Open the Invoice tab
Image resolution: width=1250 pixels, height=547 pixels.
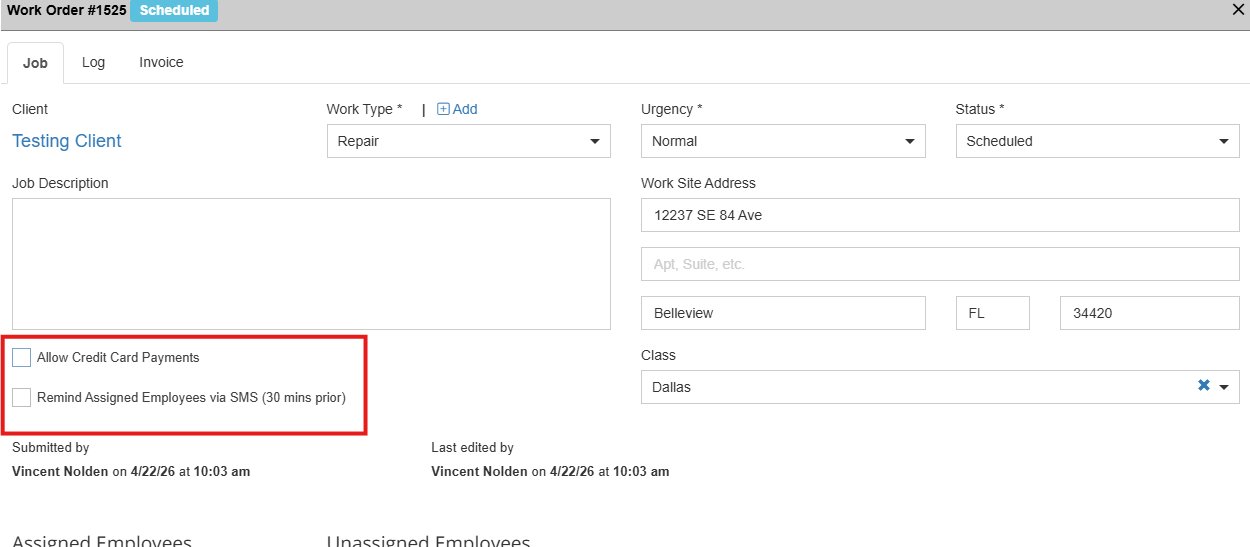coord(161,62)
